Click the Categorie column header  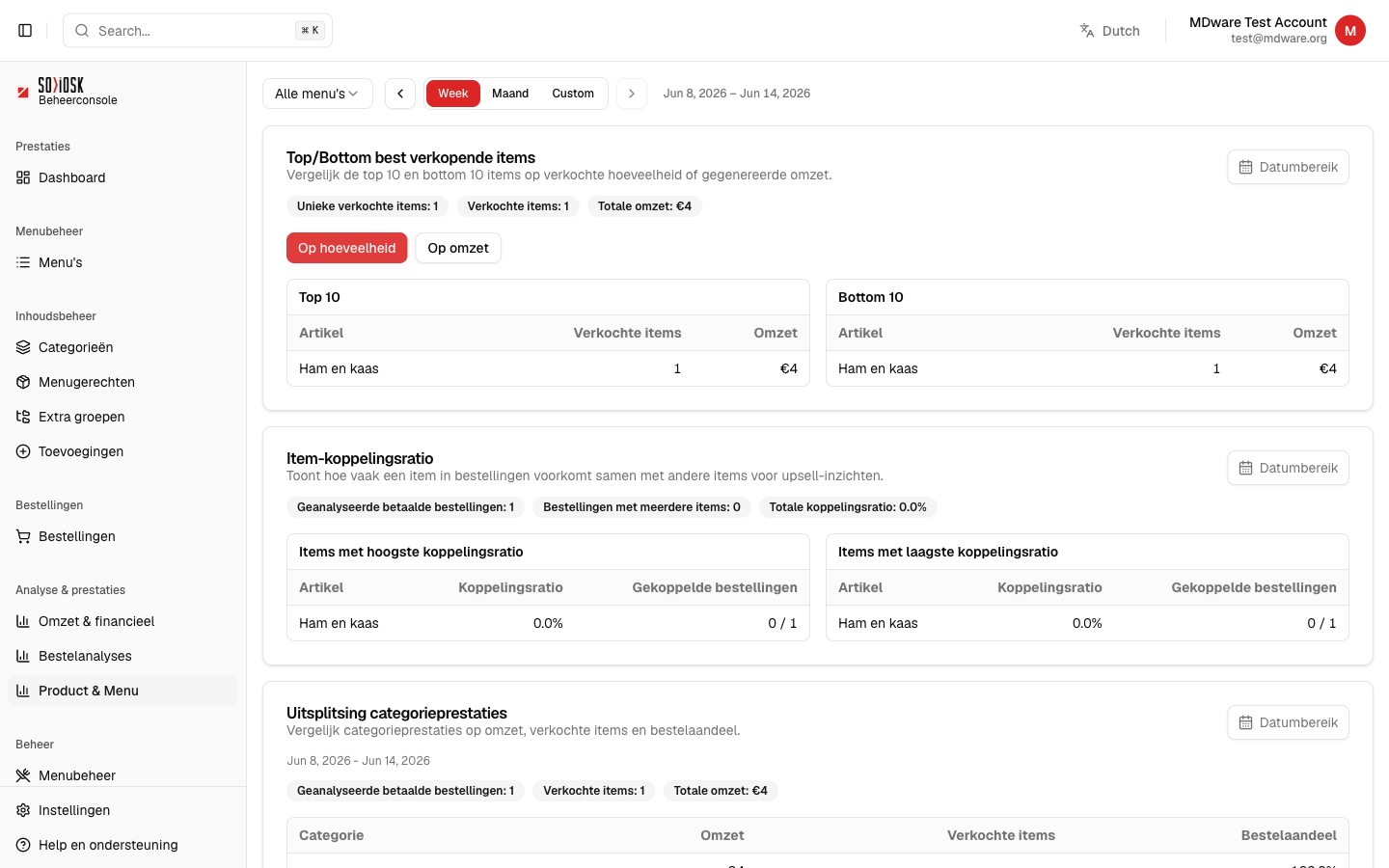click(x=331, y=835)
